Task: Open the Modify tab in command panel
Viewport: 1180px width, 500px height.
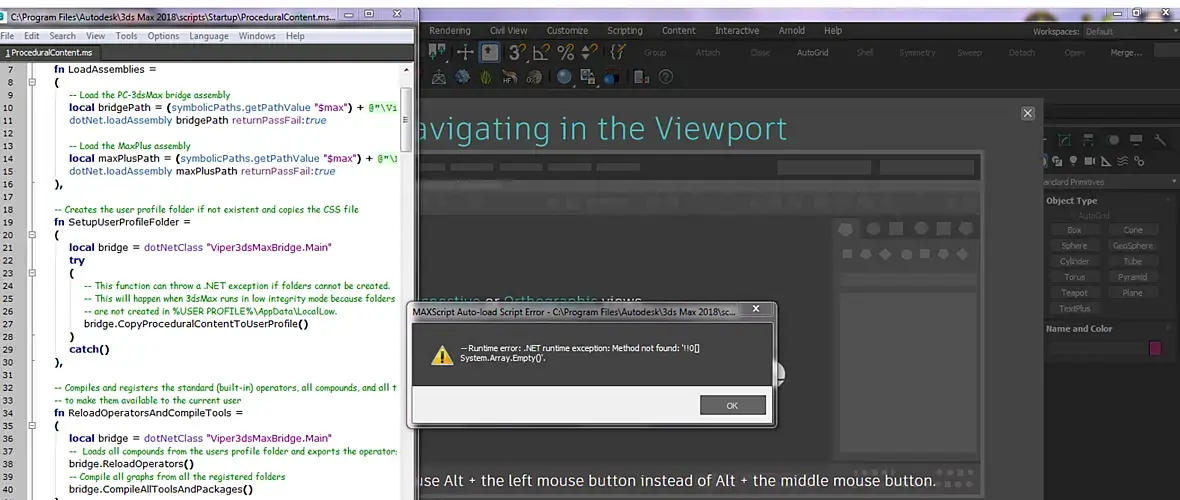Action: [1065, 140]
